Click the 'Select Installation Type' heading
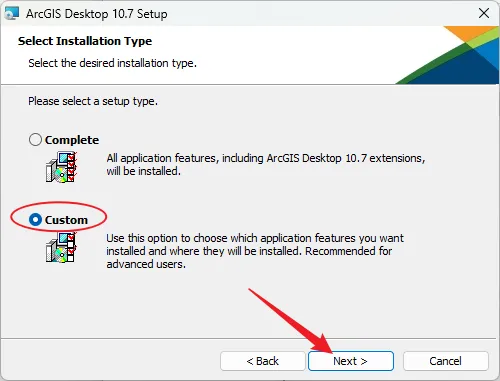The width and height of the screenshot is (500, 381). point(85,41)
